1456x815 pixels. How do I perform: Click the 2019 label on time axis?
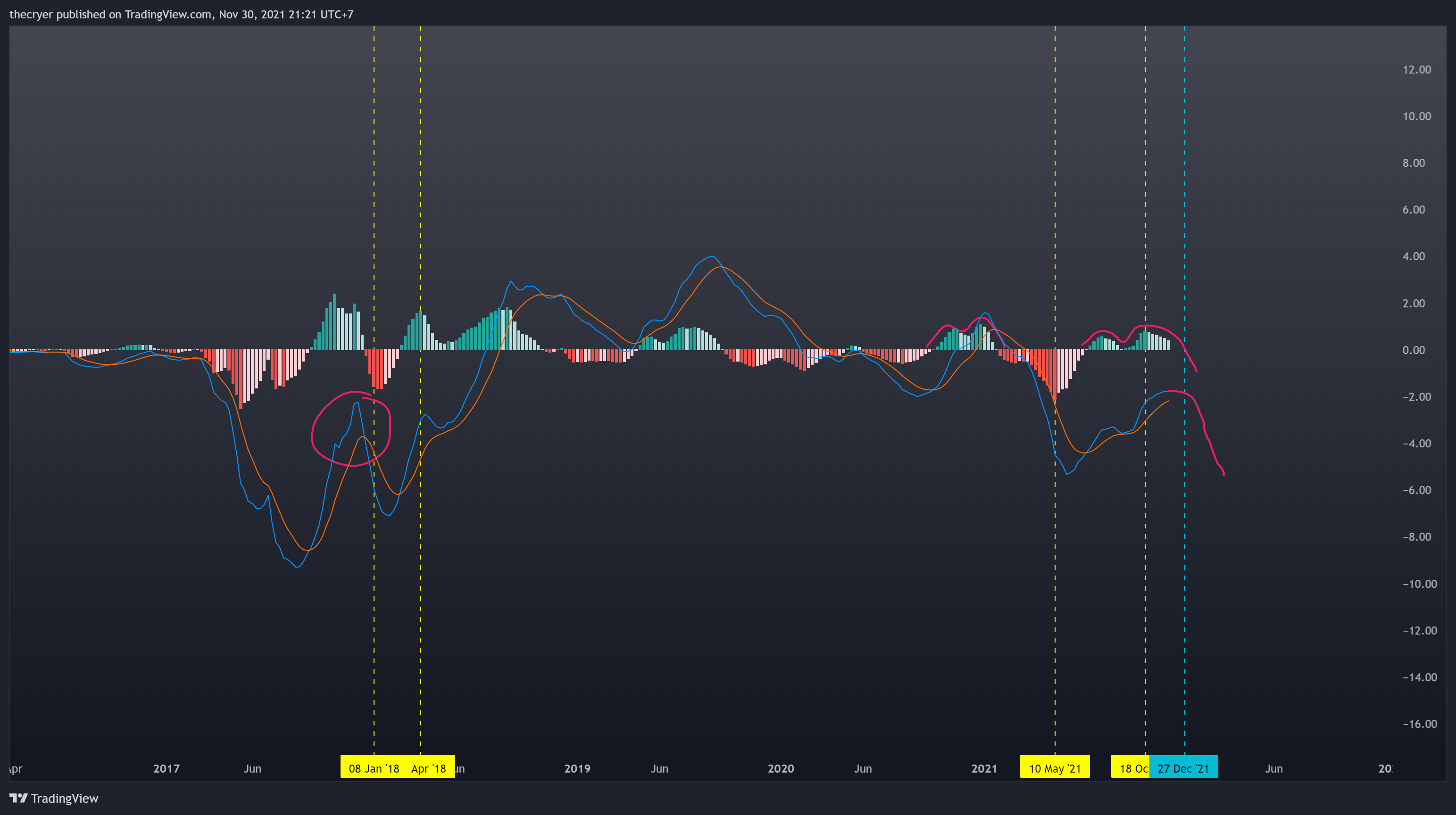click(577, 769)
